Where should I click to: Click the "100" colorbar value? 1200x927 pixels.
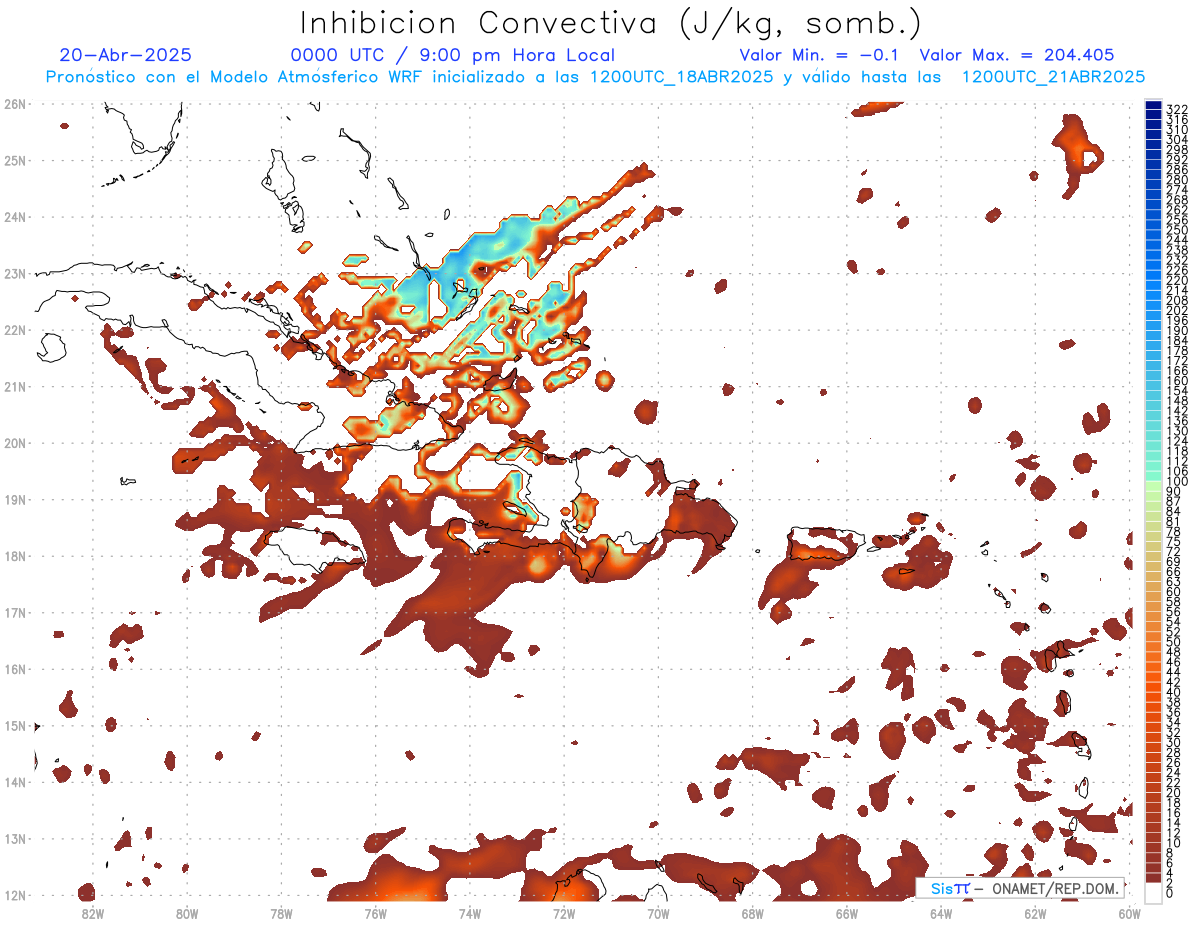tap(1177, 483)
